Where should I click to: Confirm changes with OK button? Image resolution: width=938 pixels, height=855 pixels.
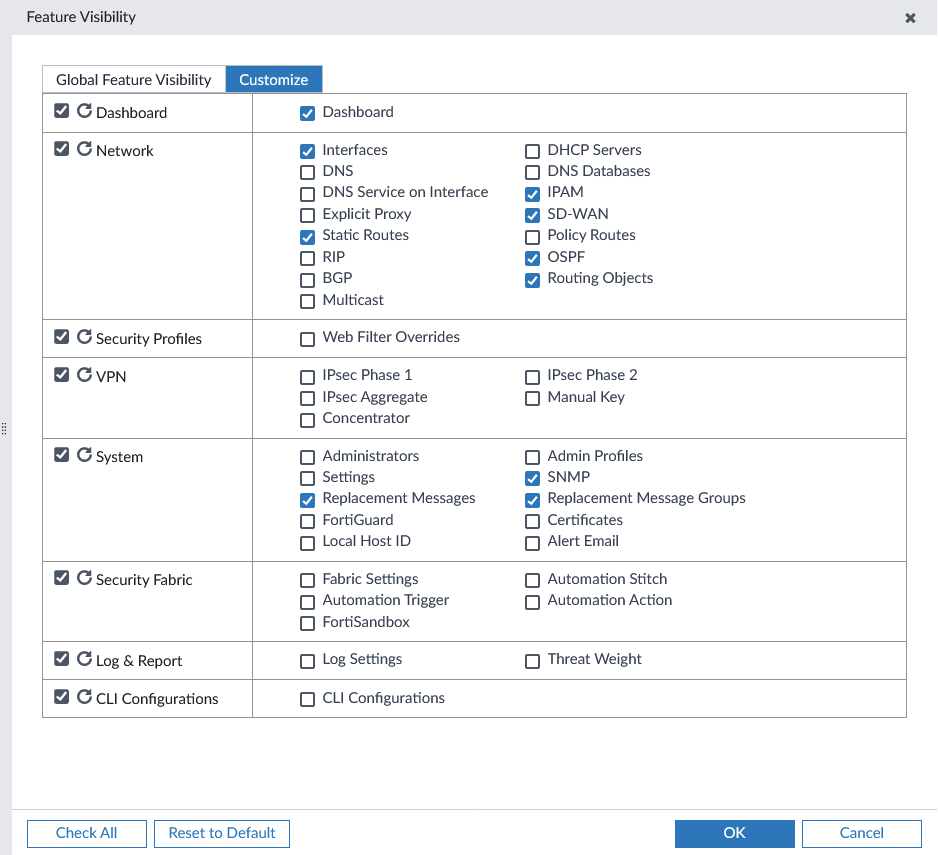[735, 833]
